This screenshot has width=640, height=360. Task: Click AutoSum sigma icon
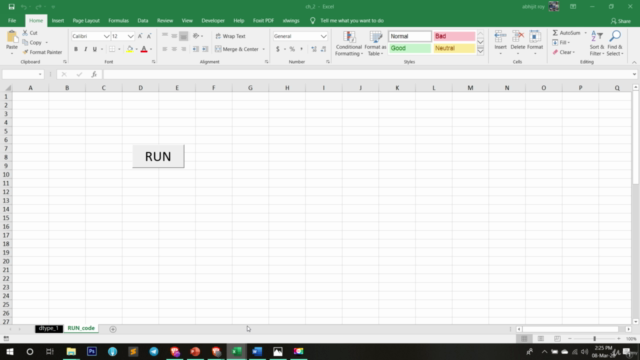pos(555,33)
